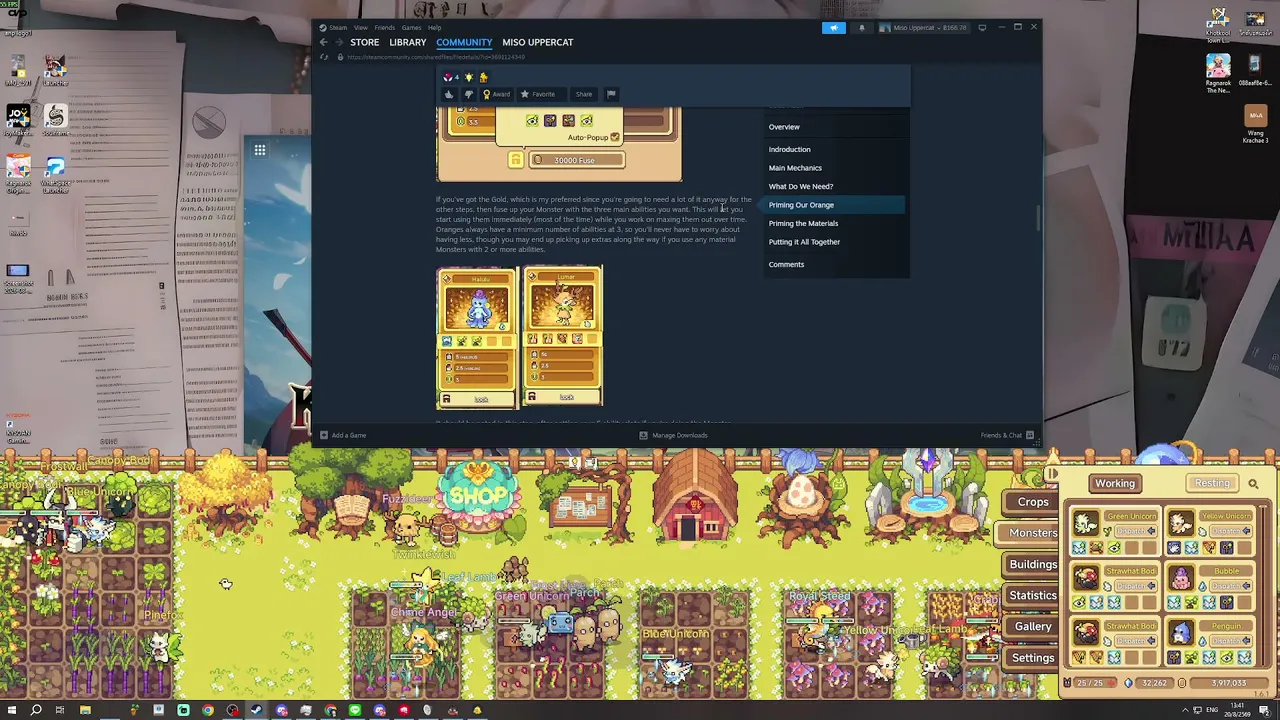This screenshot has width=1280, height=720.
Task: Select the Green Unicorn portrait
Action: pyautogui.click(x=1086, y=524)
